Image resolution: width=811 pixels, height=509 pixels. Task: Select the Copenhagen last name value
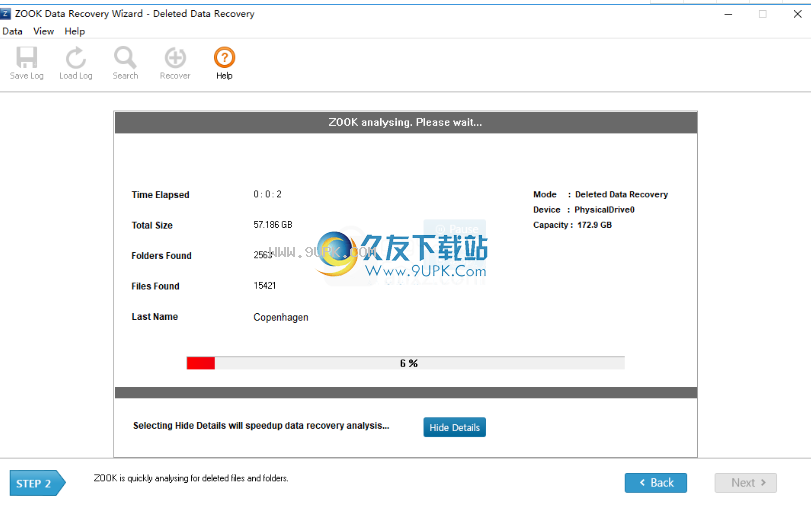point(281,317)
